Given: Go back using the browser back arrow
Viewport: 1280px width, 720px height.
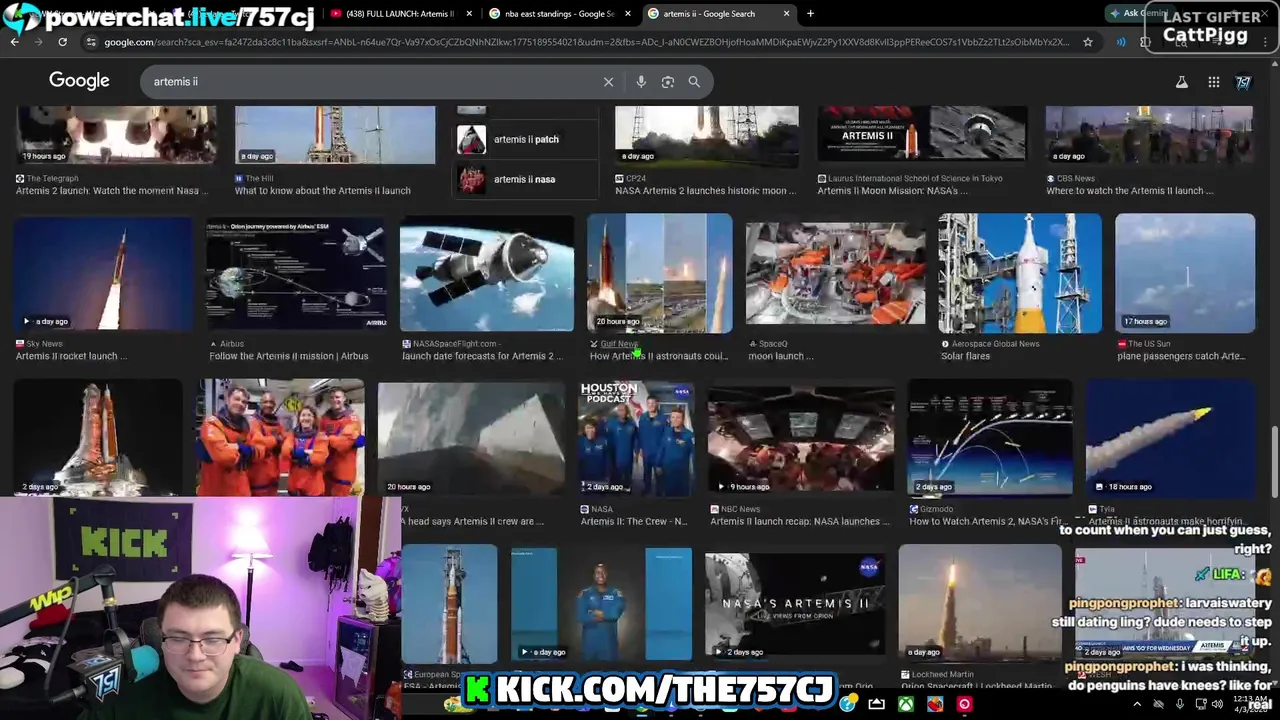Looking at the screenshot, I should pos(14,42).
